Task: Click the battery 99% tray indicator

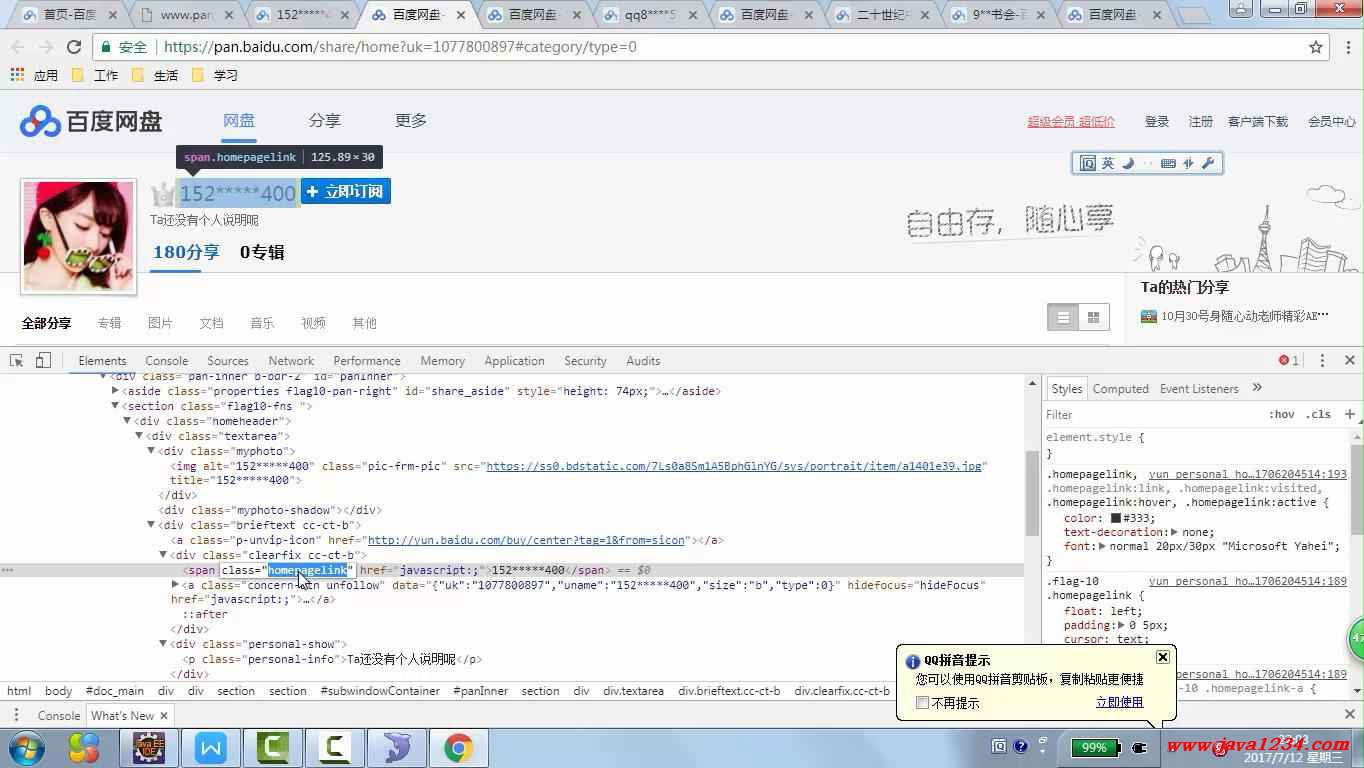Action: click(x=1094, y=747)
